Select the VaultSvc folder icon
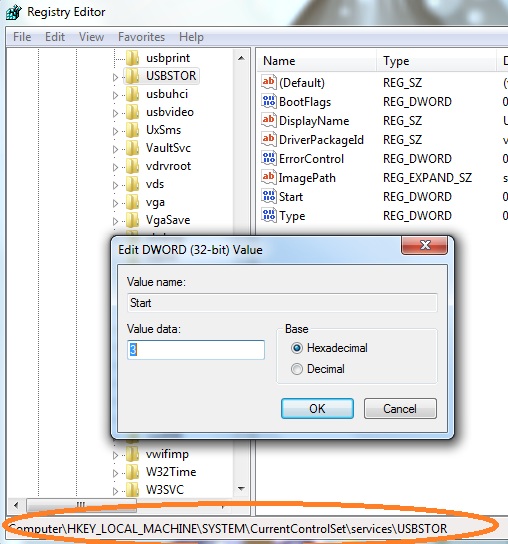 click(132, 148)
